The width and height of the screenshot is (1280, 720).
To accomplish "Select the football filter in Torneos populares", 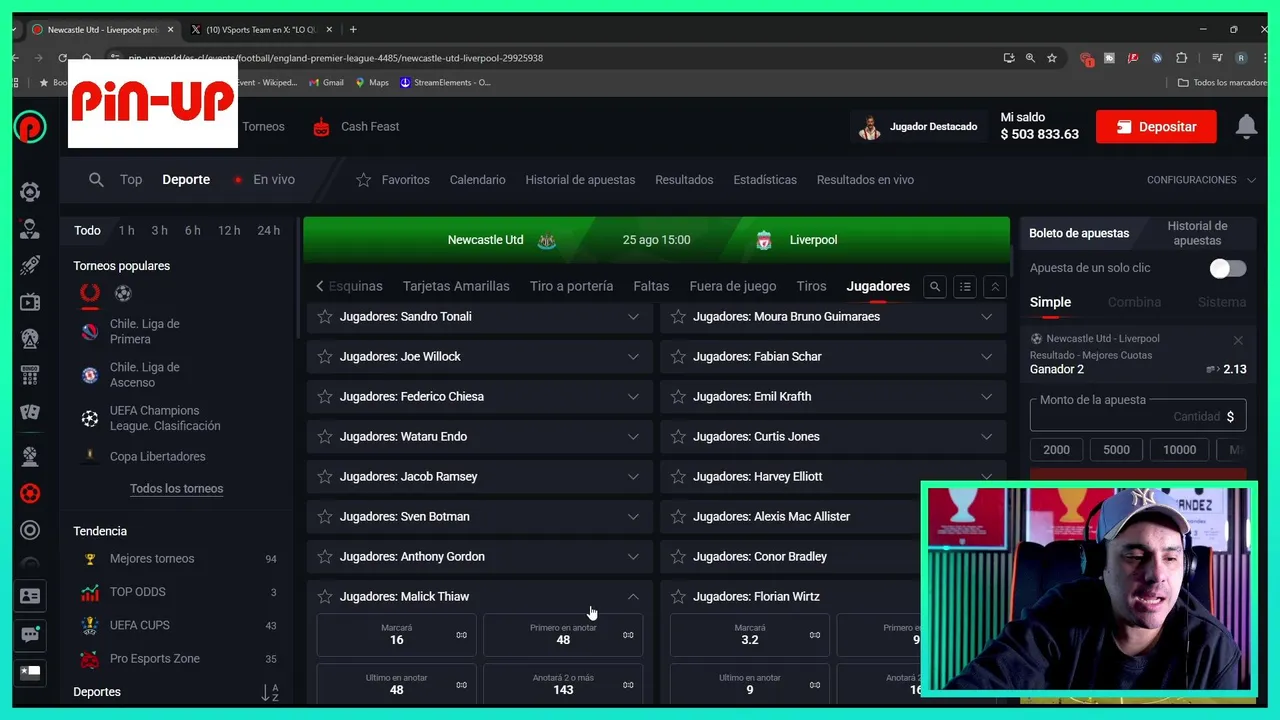I will (123, 293).
